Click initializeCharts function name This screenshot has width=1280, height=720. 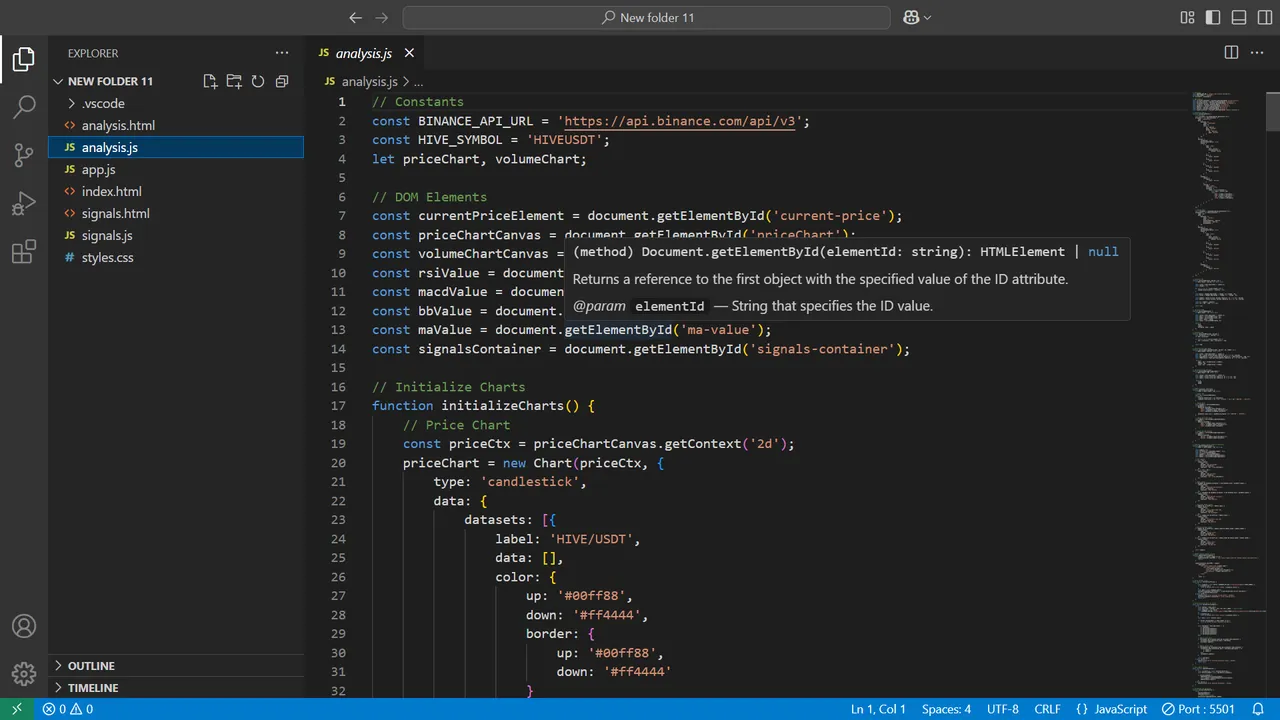tap(503, 406)
